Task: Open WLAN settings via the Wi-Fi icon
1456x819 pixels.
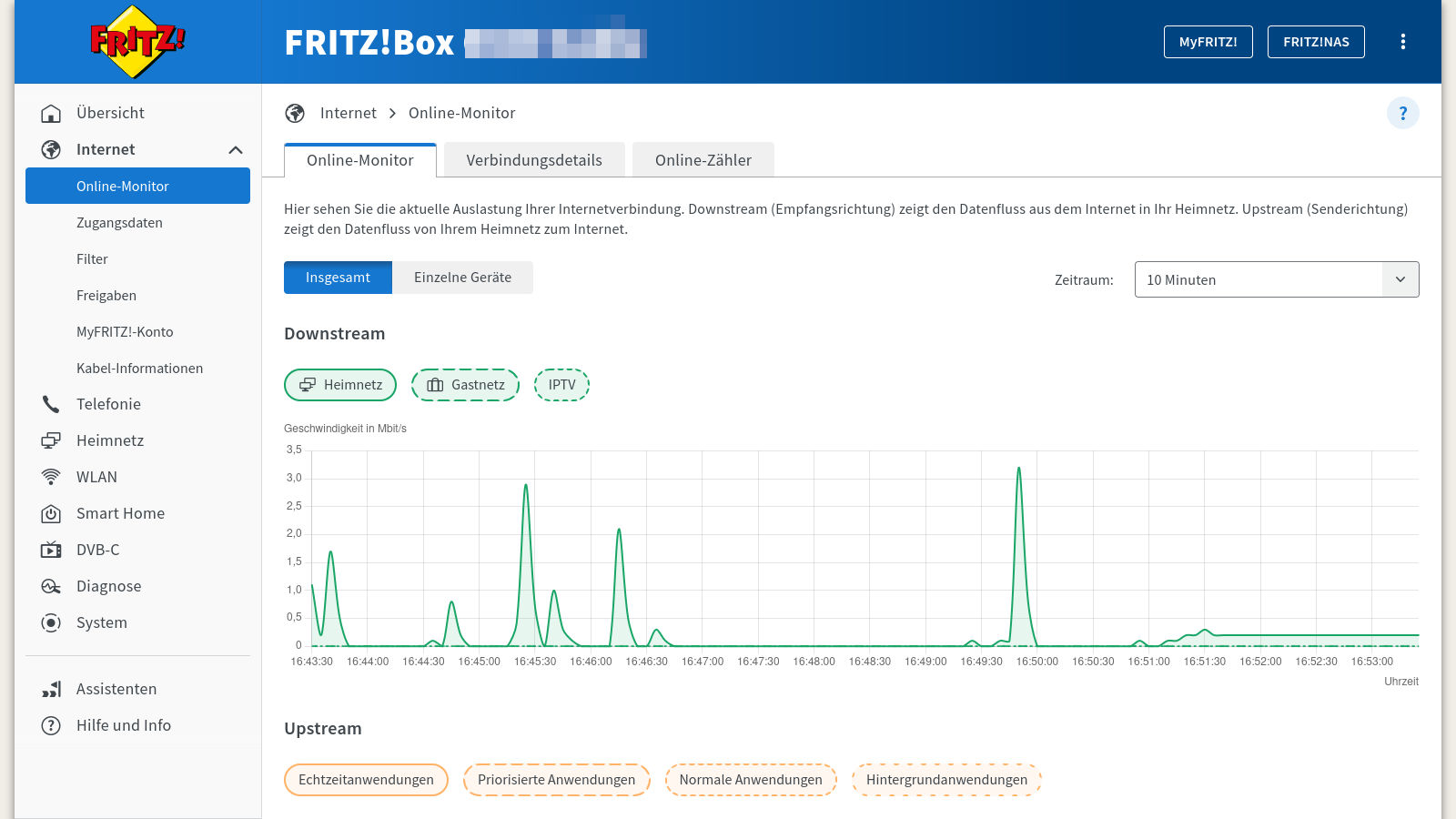Action: [x=52, y=477]
